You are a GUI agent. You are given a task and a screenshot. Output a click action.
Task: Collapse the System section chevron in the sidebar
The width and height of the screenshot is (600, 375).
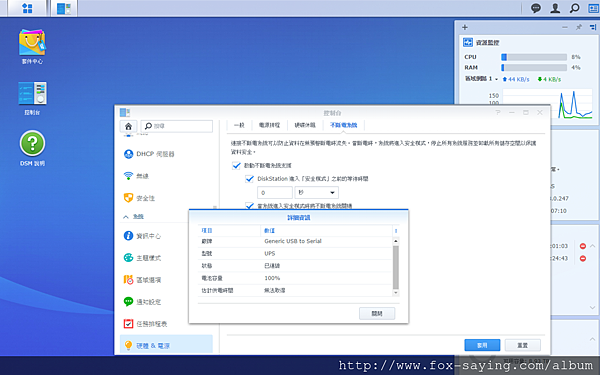click(126, 217)
